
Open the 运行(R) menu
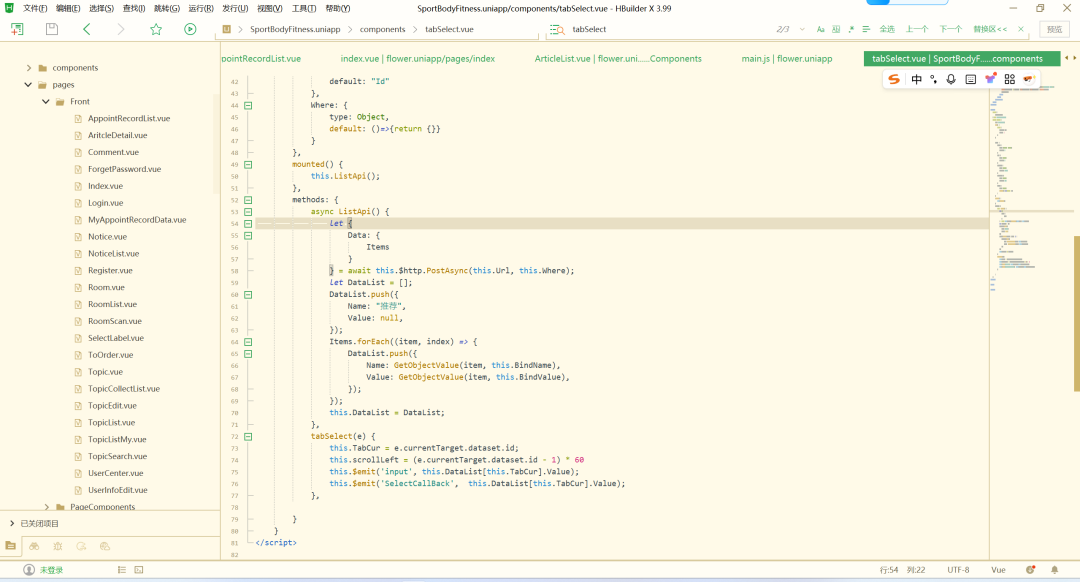click(201, 8)
